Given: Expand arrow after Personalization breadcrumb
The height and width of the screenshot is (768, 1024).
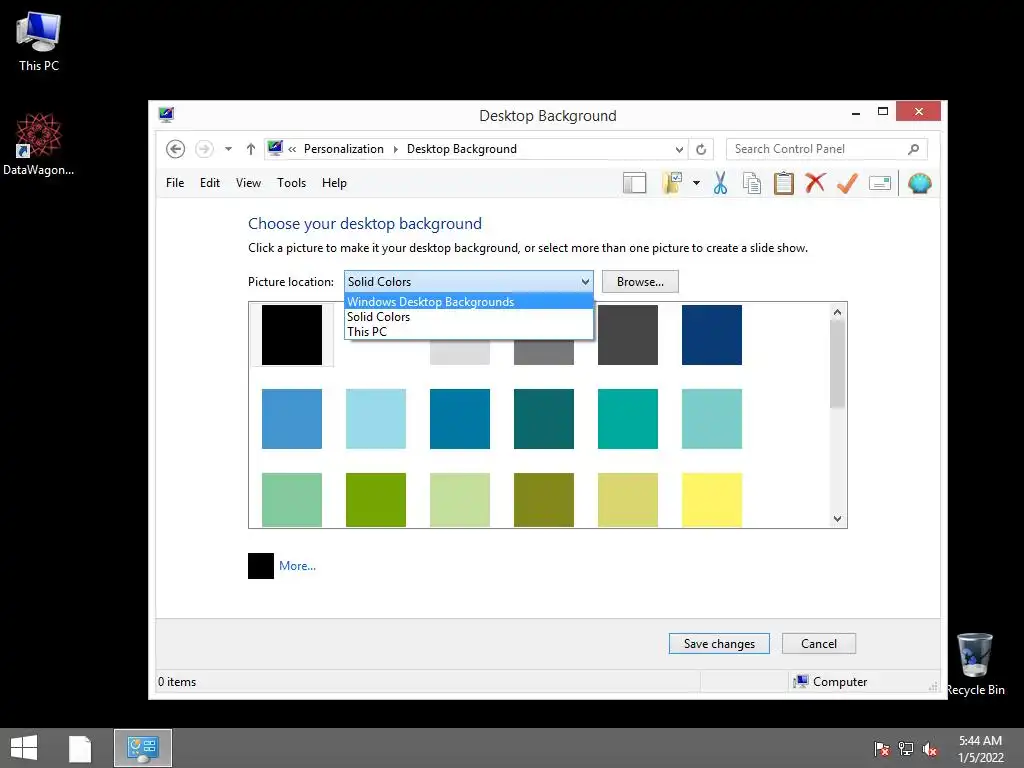Looking at the screenshot, I should [396, 149].
